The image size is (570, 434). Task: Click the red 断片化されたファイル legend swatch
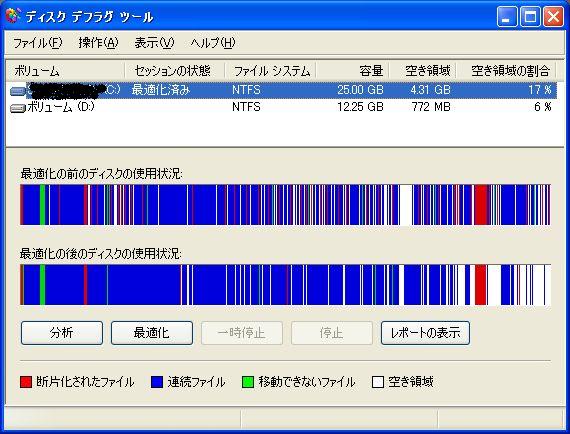(x=26, y=382)
